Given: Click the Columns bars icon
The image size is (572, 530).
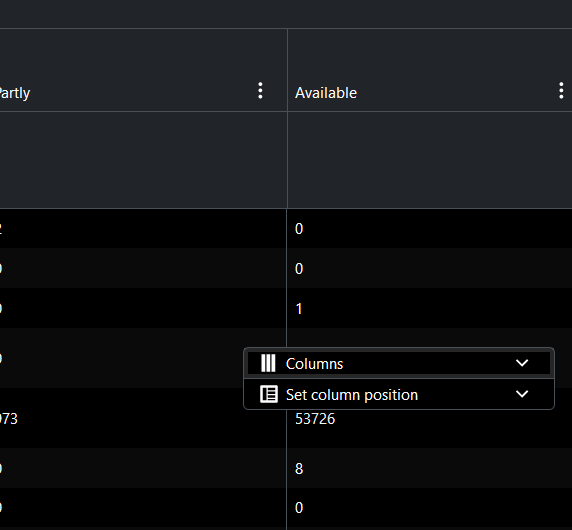Looking at the screenshot, I should pos(268,363).
